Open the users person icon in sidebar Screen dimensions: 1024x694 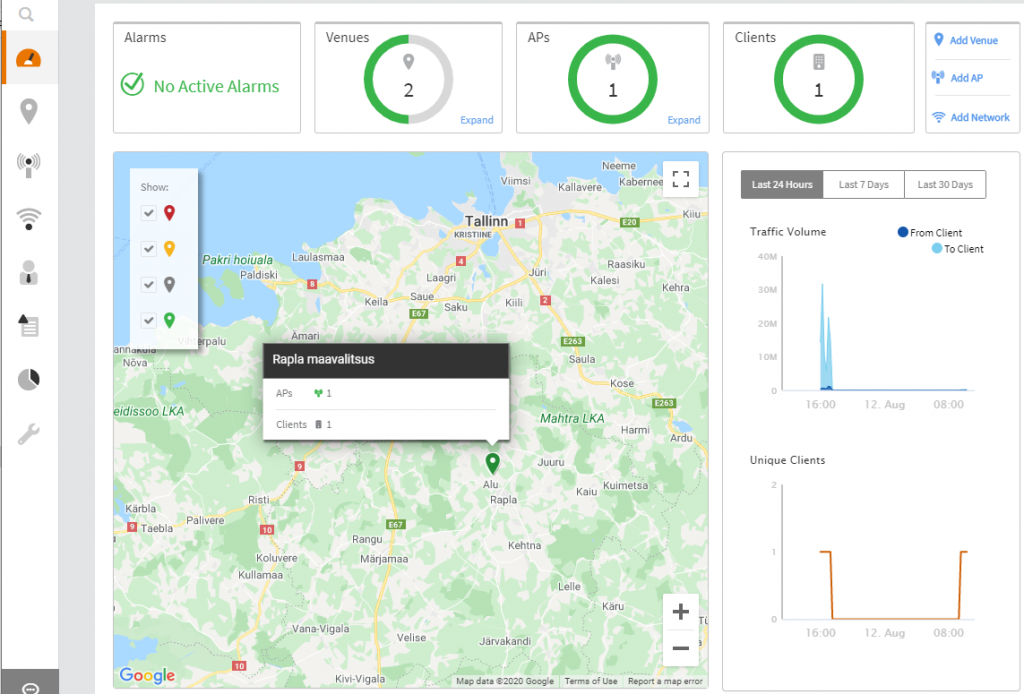[29, 272]
